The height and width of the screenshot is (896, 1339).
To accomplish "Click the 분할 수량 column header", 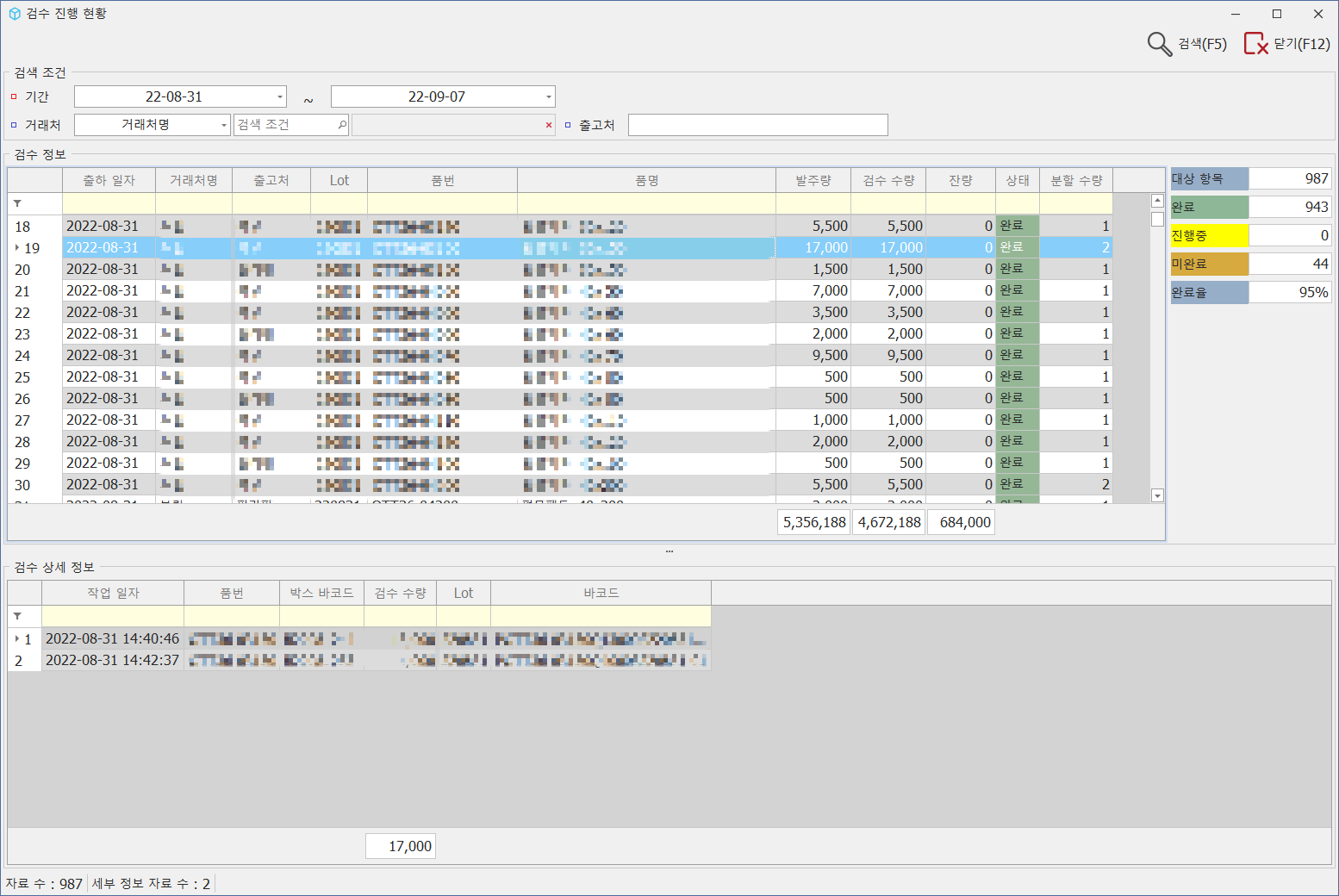I will [x=1075, y=180].
